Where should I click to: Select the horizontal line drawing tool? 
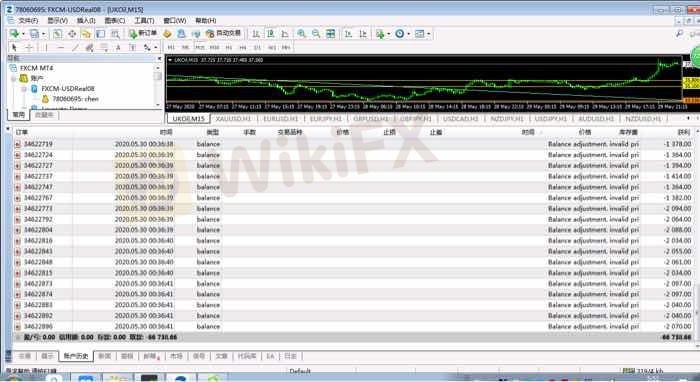61,47
